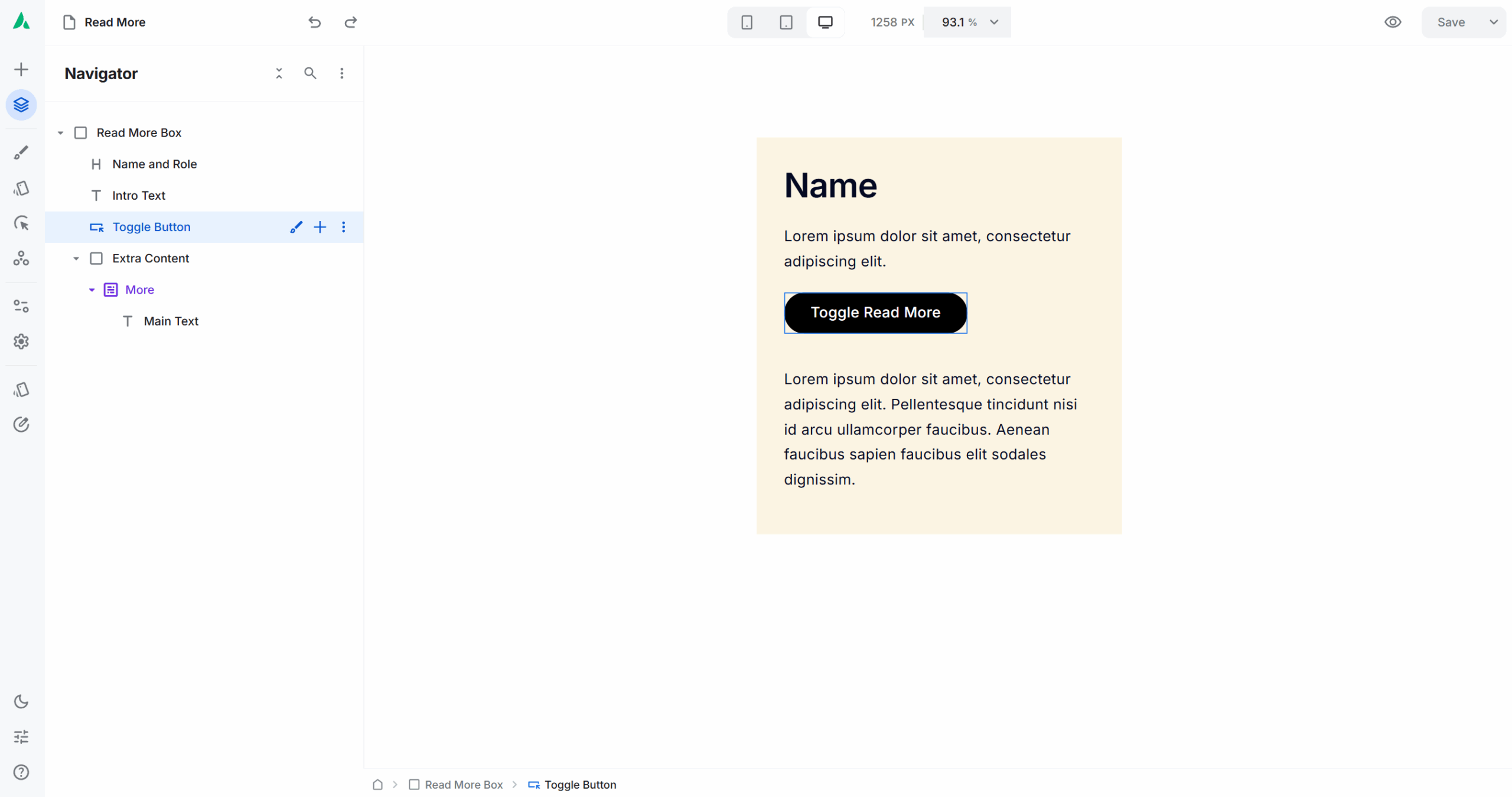Image resolution: width=1512 pixels, height=797 pixels.
Task: Switch to mobile viewport
Action: (747, 22)
